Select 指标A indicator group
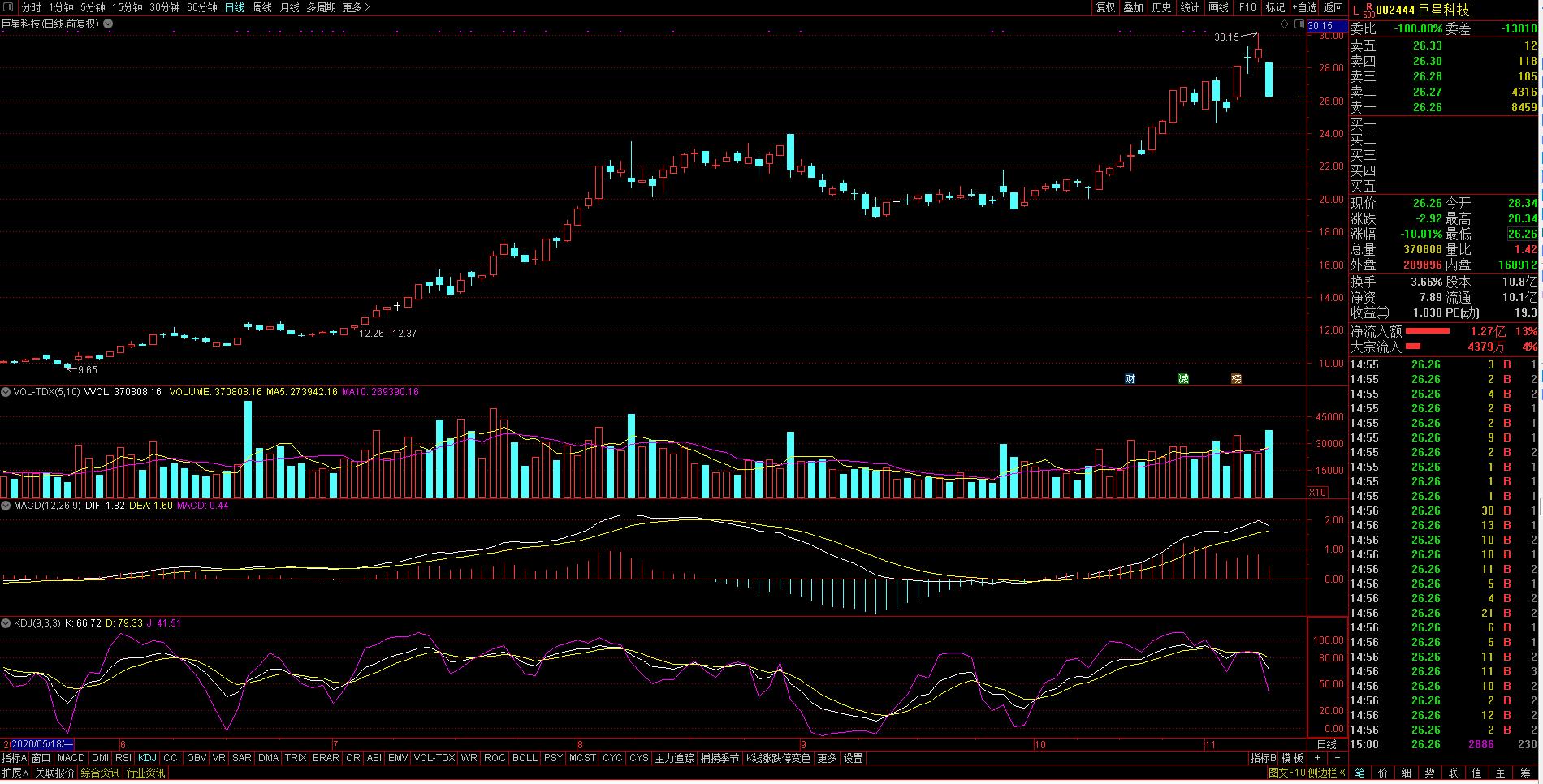This screenshot has width=1543, height=784. coord(15,758)
